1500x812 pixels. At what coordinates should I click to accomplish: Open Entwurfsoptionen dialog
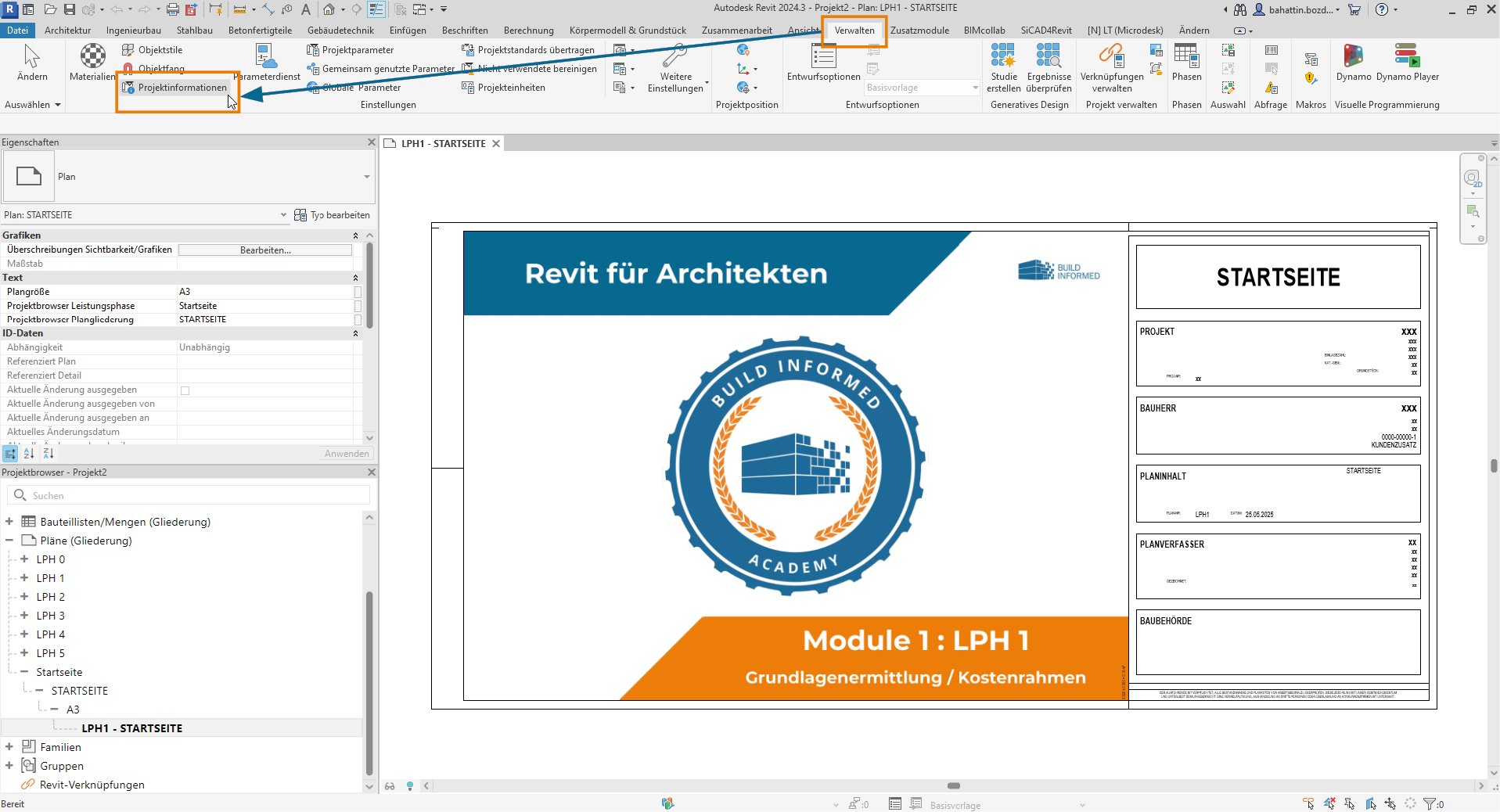pos(823,63)
